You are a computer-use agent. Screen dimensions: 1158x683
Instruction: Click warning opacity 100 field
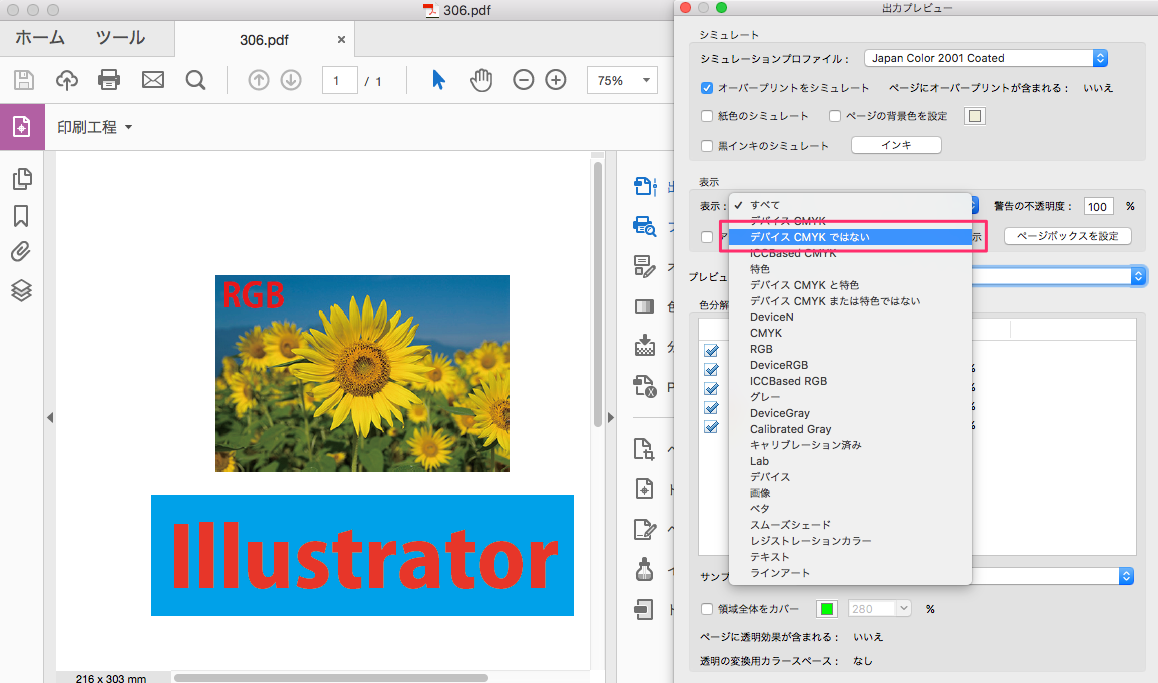click(x=1097, y=207)
